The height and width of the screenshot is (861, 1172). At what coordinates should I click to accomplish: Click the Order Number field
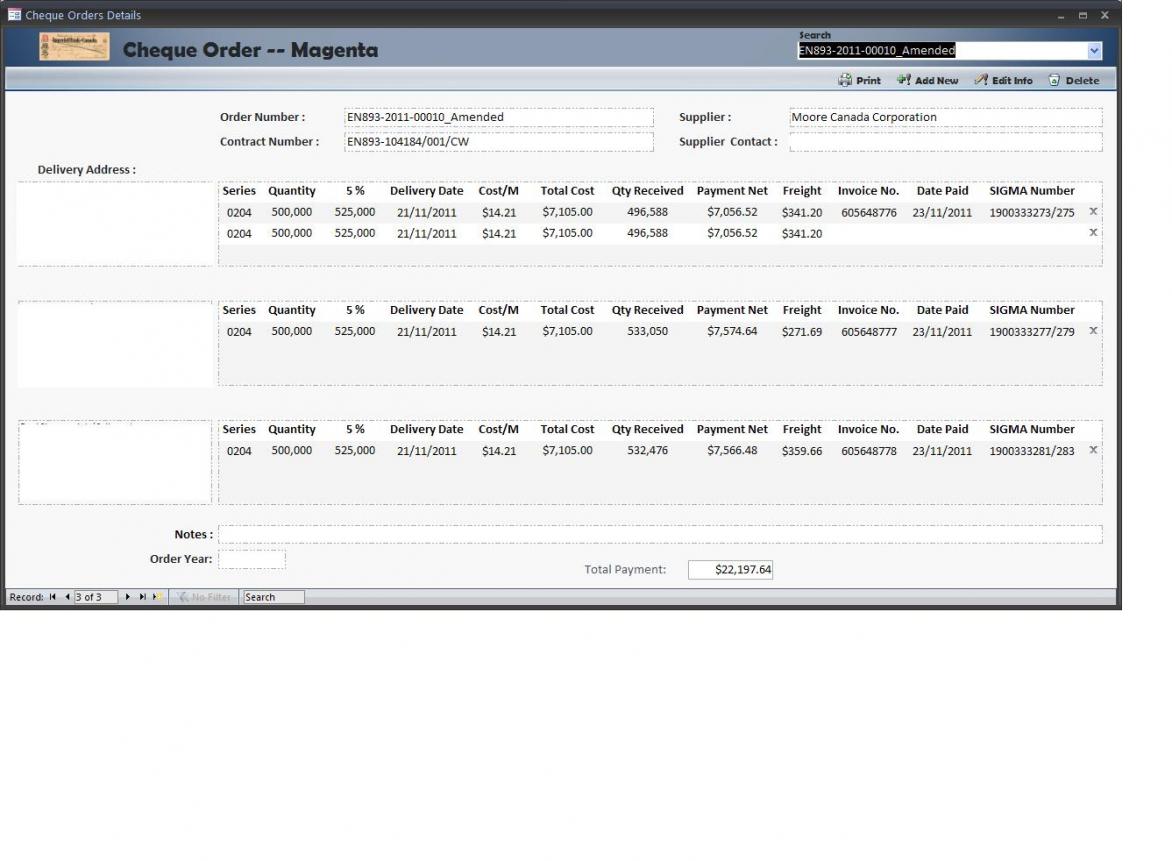499,117
